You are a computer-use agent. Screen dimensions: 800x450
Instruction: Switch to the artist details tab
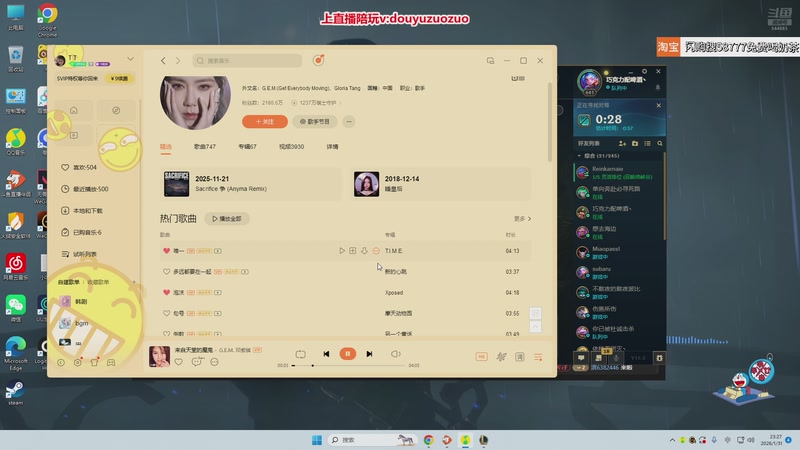point(332,146)
